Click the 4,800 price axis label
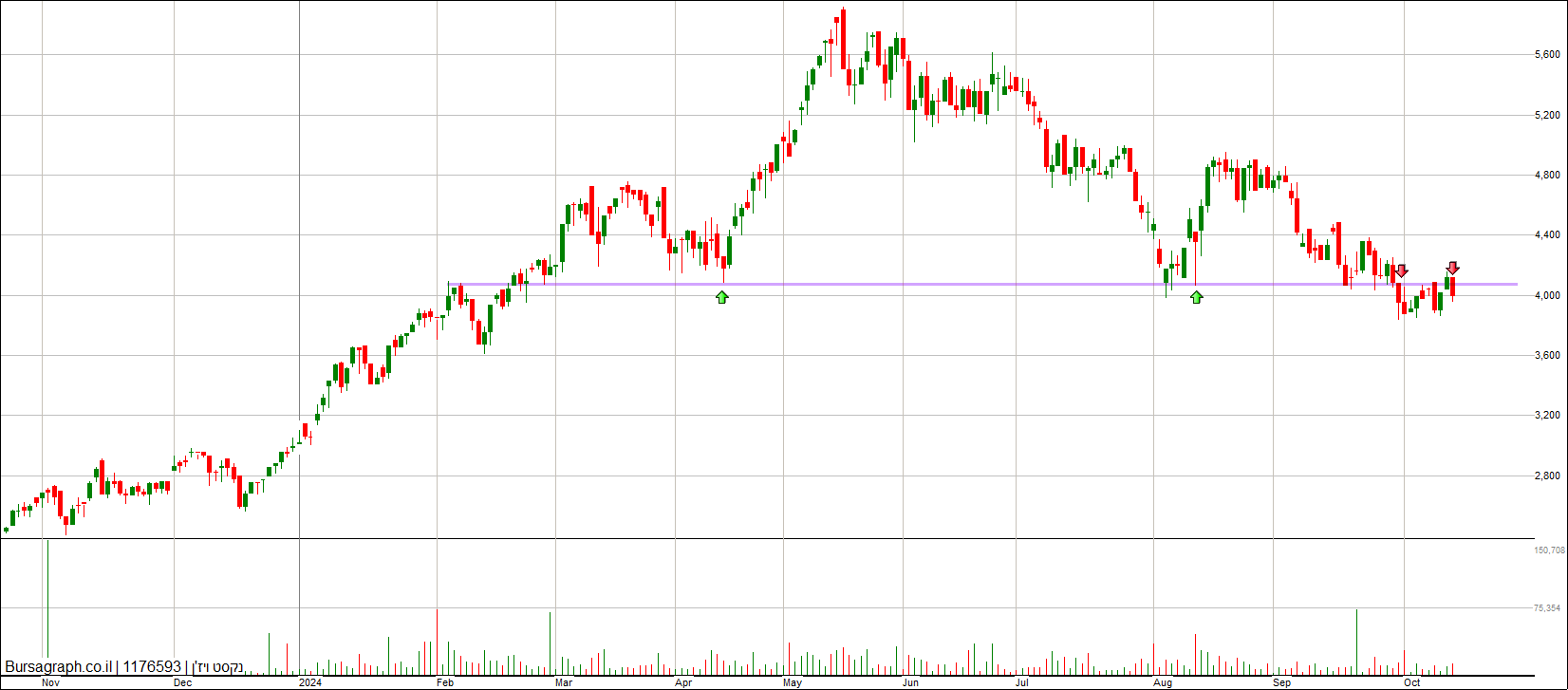This screenshot has height=690, width=1568. 1547,176
